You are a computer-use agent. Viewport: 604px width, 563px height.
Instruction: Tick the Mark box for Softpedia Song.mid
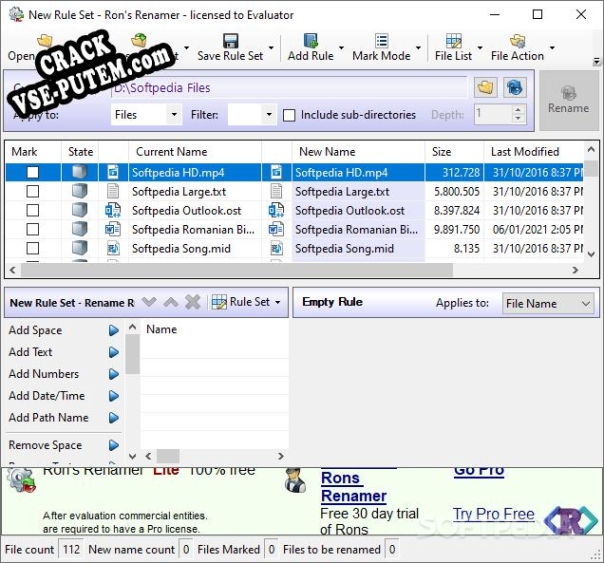coord(33,248)
